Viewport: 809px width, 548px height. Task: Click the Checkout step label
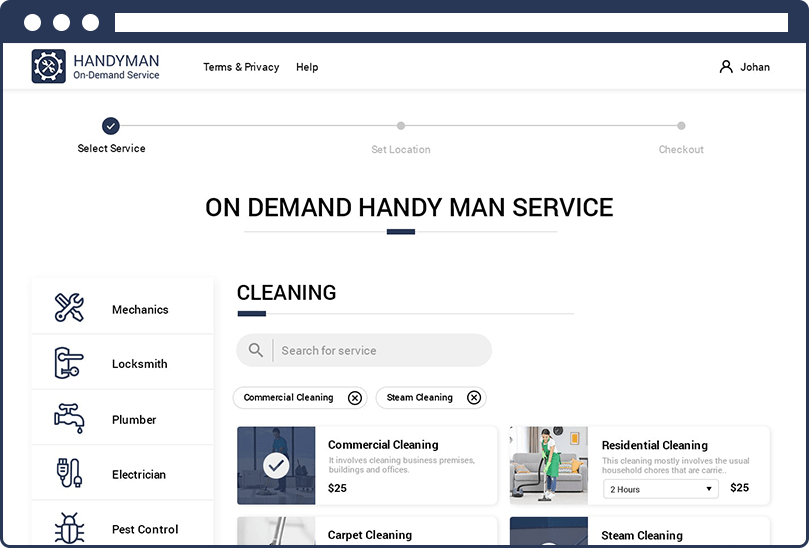pyautogui.click(x=681, y=150)
